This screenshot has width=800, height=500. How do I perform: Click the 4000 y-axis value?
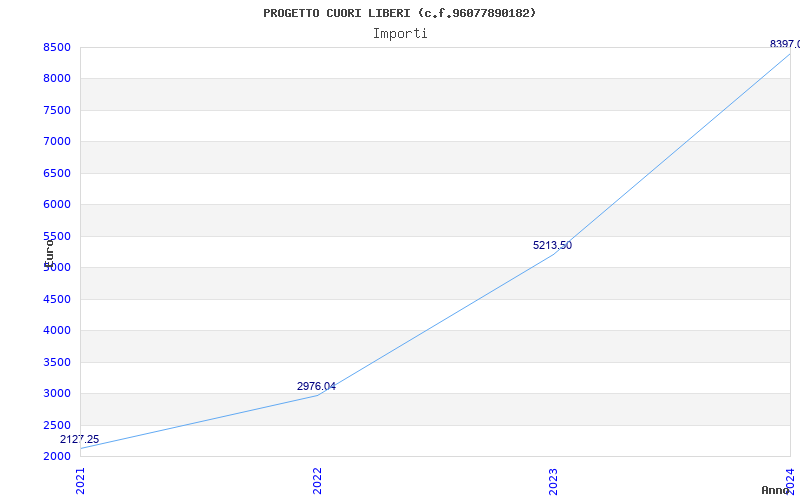click(x=56, y=330)
